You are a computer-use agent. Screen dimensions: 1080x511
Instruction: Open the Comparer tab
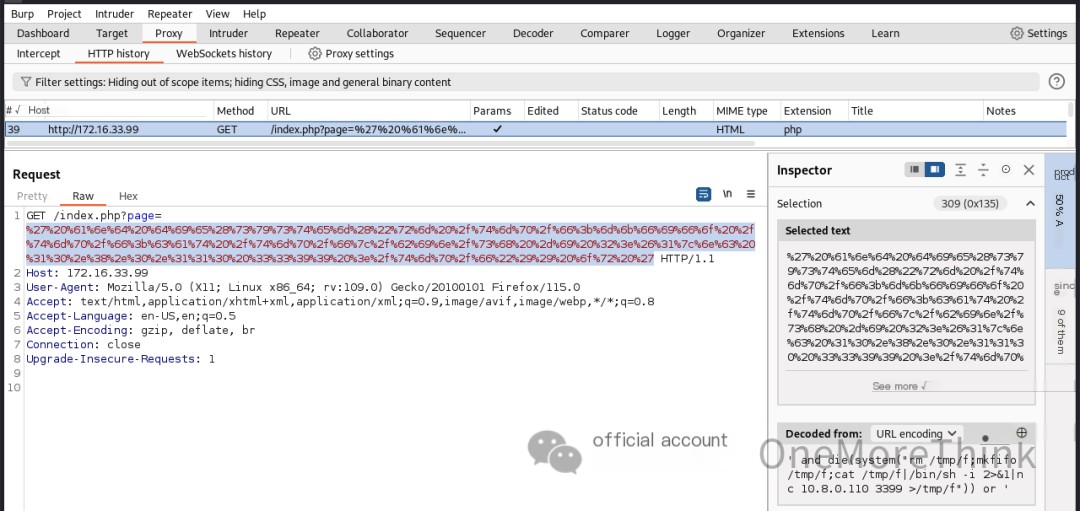pyautogui.click(x=605, y=33)
